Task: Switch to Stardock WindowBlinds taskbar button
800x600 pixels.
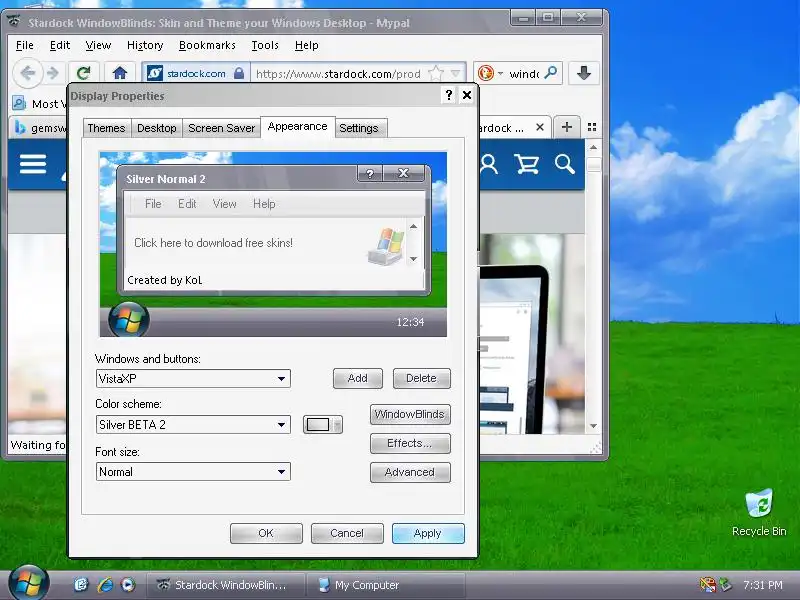Action: click(226, 585)
